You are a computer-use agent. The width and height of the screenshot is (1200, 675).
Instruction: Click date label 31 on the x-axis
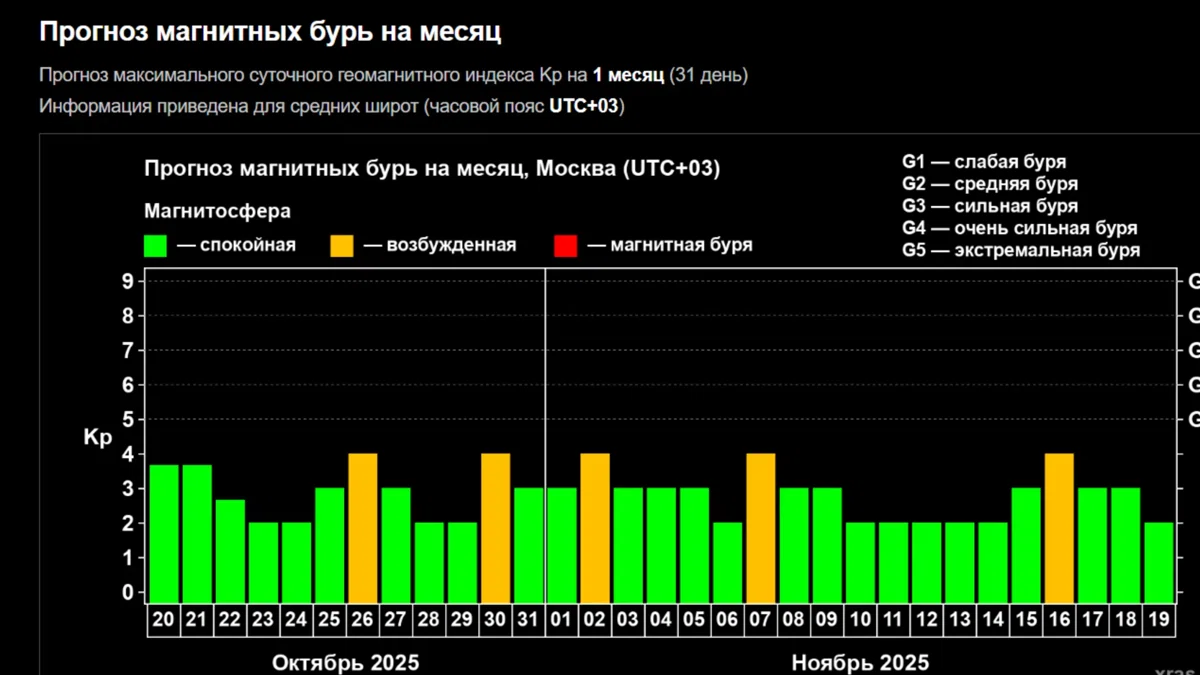[x=528, y=620]
